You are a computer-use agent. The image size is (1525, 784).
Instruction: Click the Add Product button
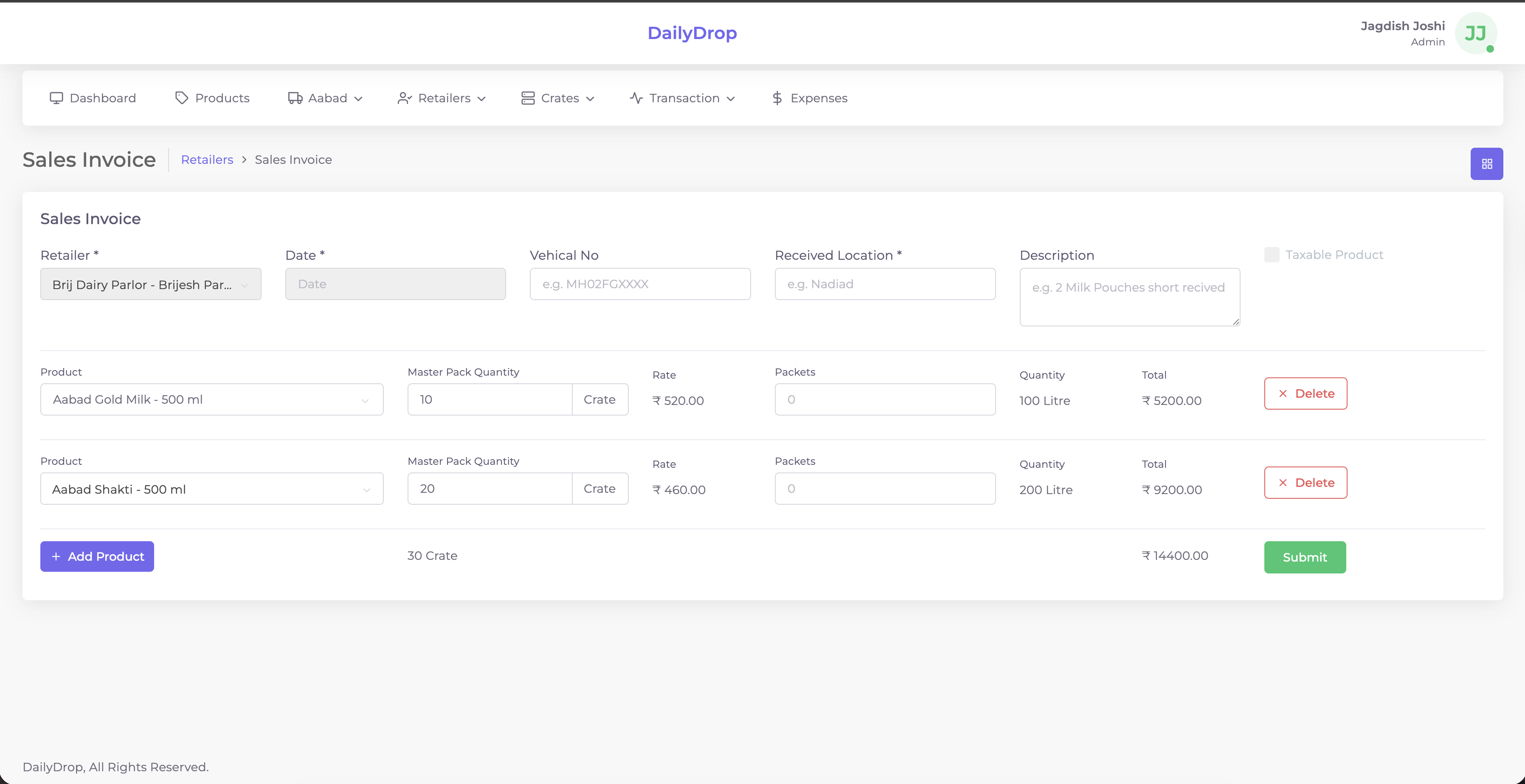coord(96,556)
